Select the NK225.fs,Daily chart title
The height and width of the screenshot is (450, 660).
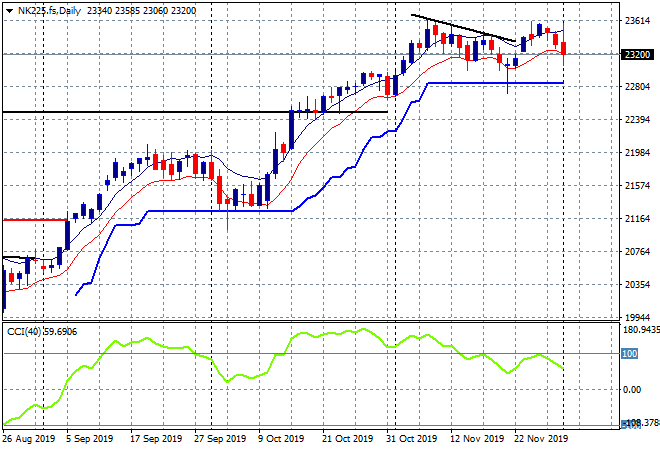point(49,11)
